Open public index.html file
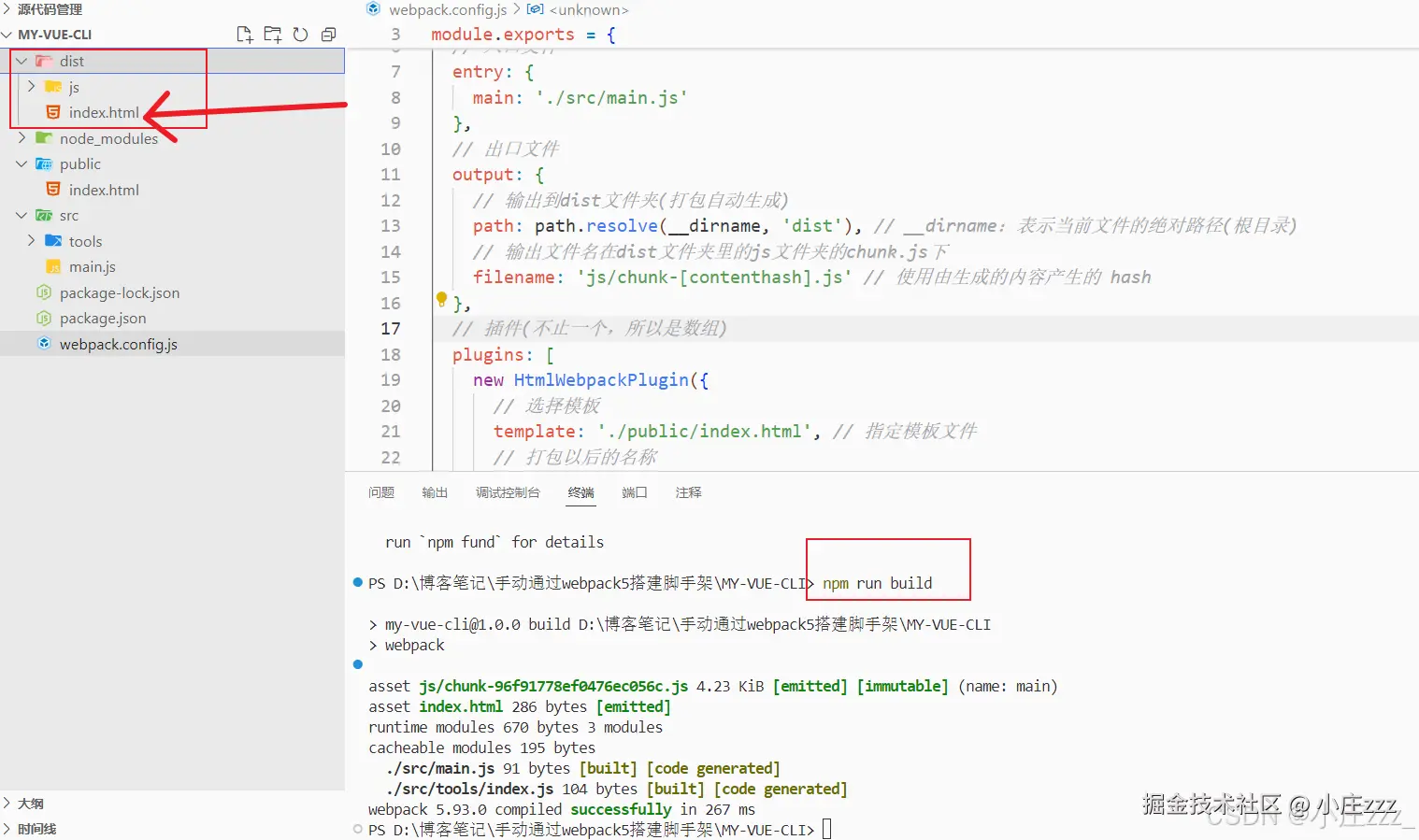1419x840 pixels. tap(104, 190)
